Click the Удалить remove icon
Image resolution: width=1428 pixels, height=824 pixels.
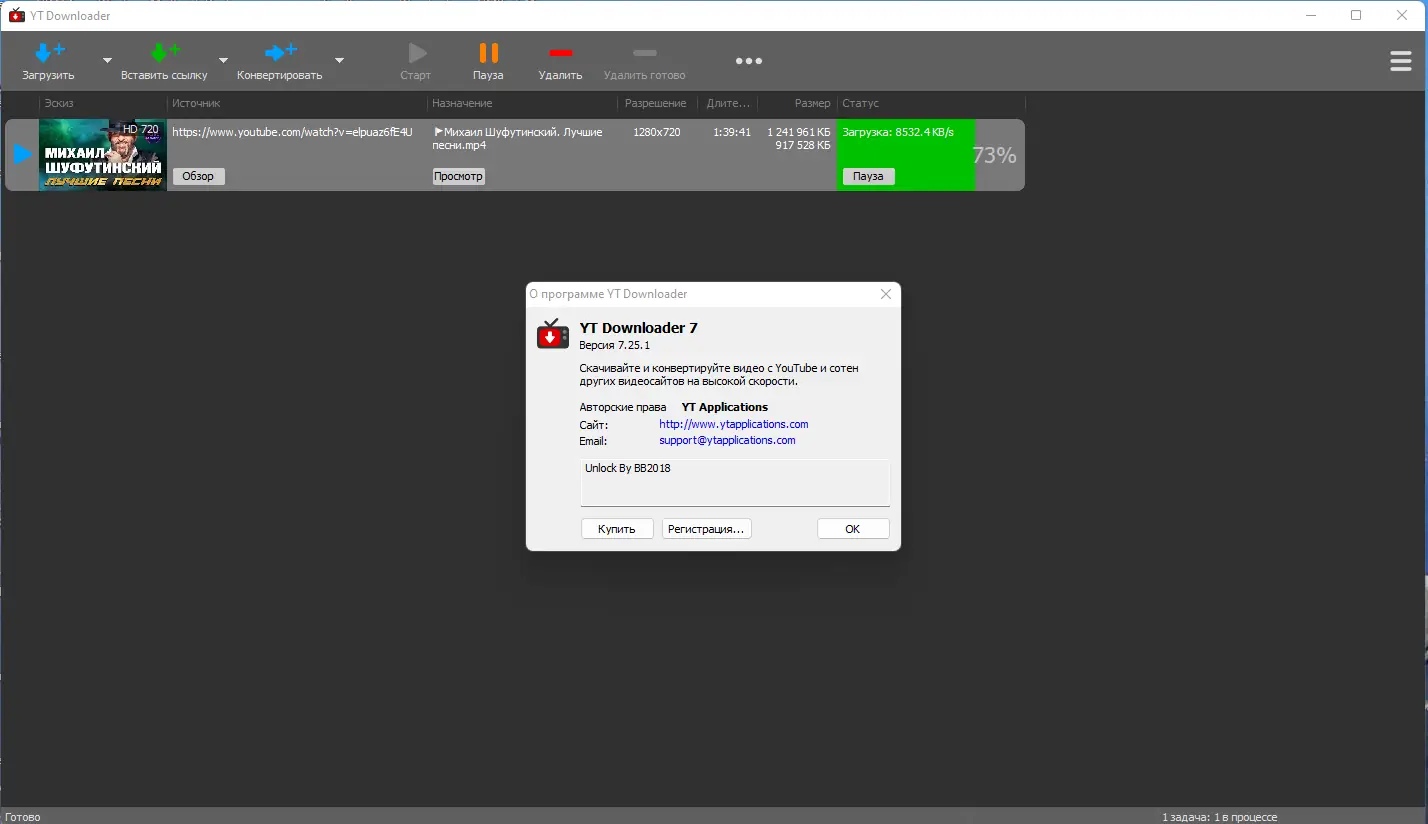click(x=561, y=52)
